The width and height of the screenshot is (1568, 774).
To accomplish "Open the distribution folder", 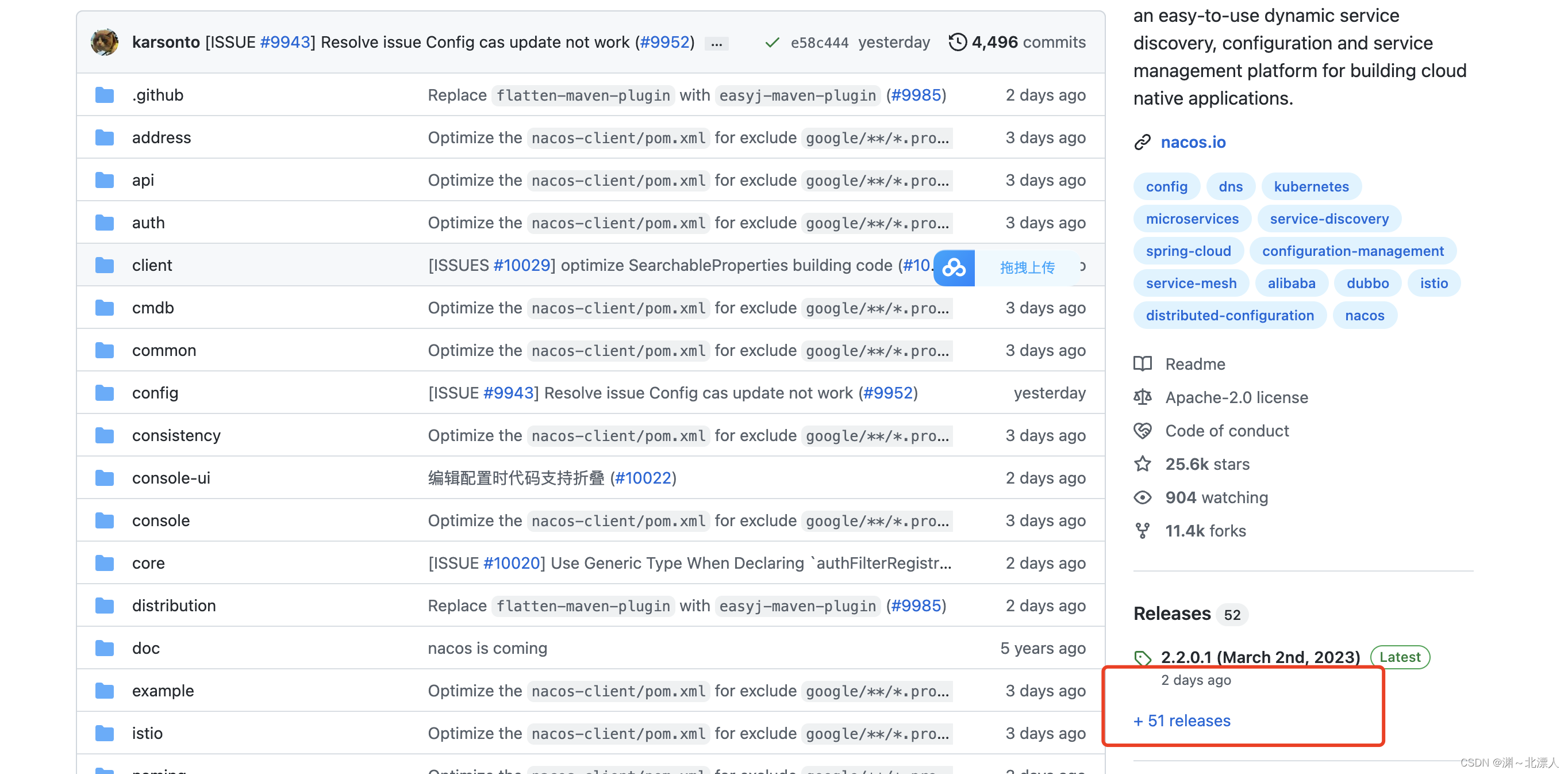I will point(174,606).
